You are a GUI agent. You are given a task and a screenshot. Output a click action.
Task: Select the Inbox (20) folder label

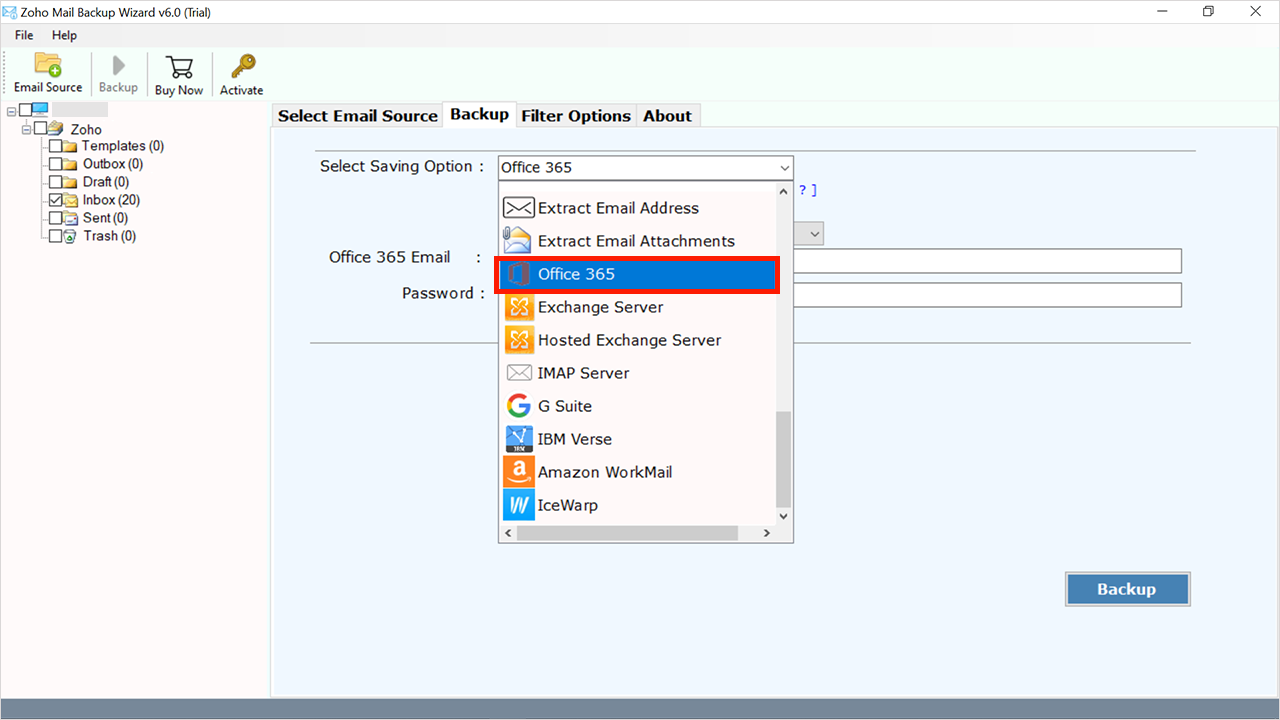(x=111, y=200)
